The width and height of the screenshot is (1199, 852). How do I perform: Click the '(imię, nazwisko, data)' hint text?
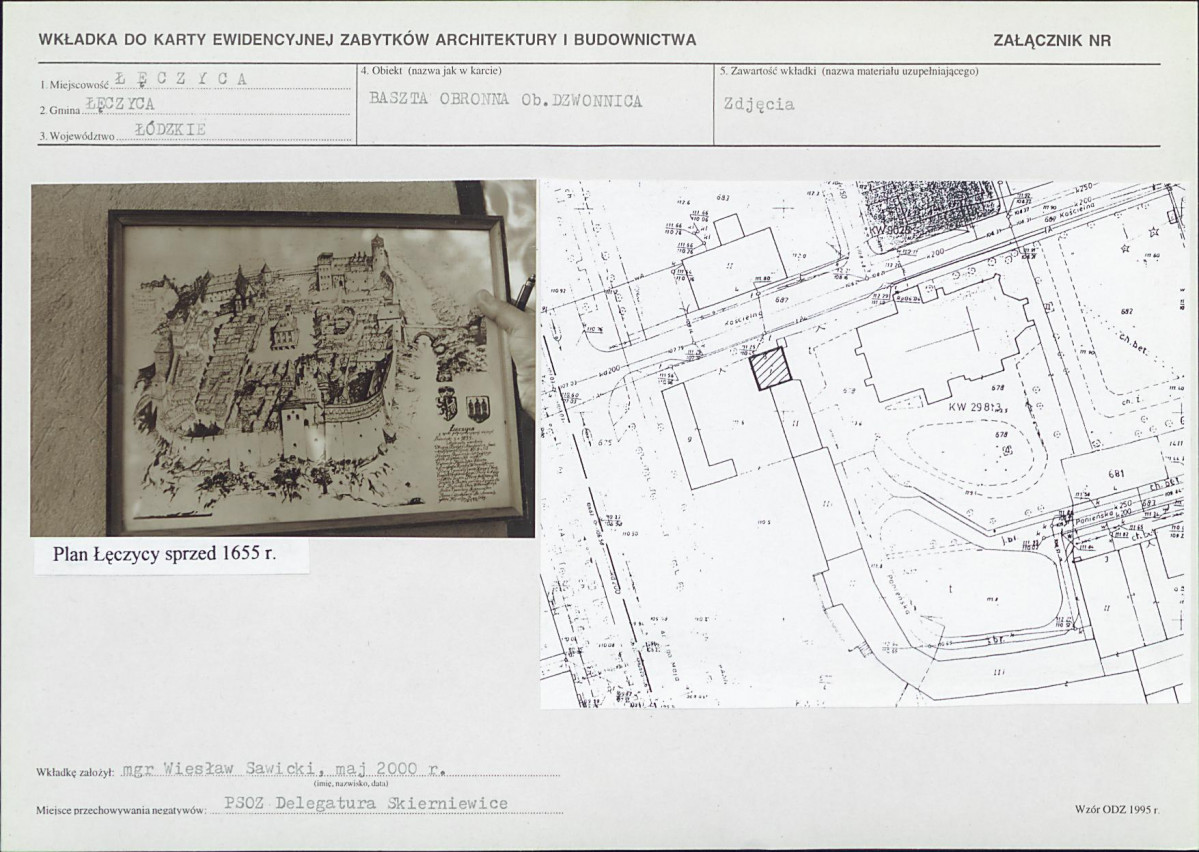[x=351, y=783]
